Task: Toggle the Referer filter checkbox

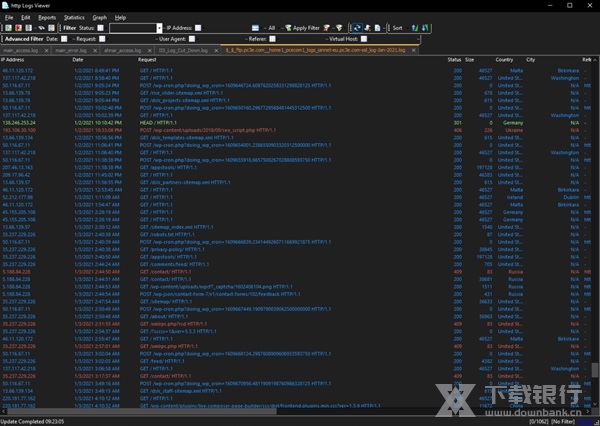Action: [272, 39]
